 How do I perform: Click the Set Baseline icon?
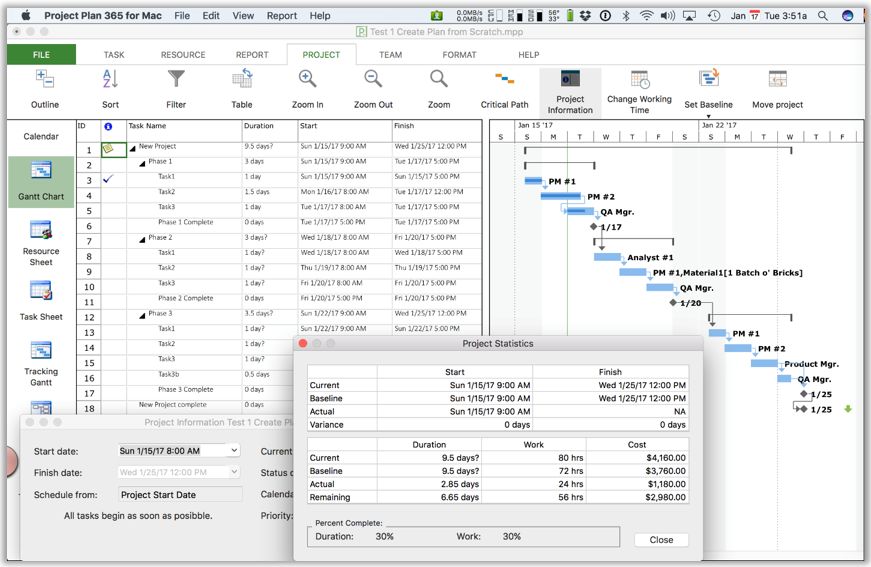pos(708,78)
